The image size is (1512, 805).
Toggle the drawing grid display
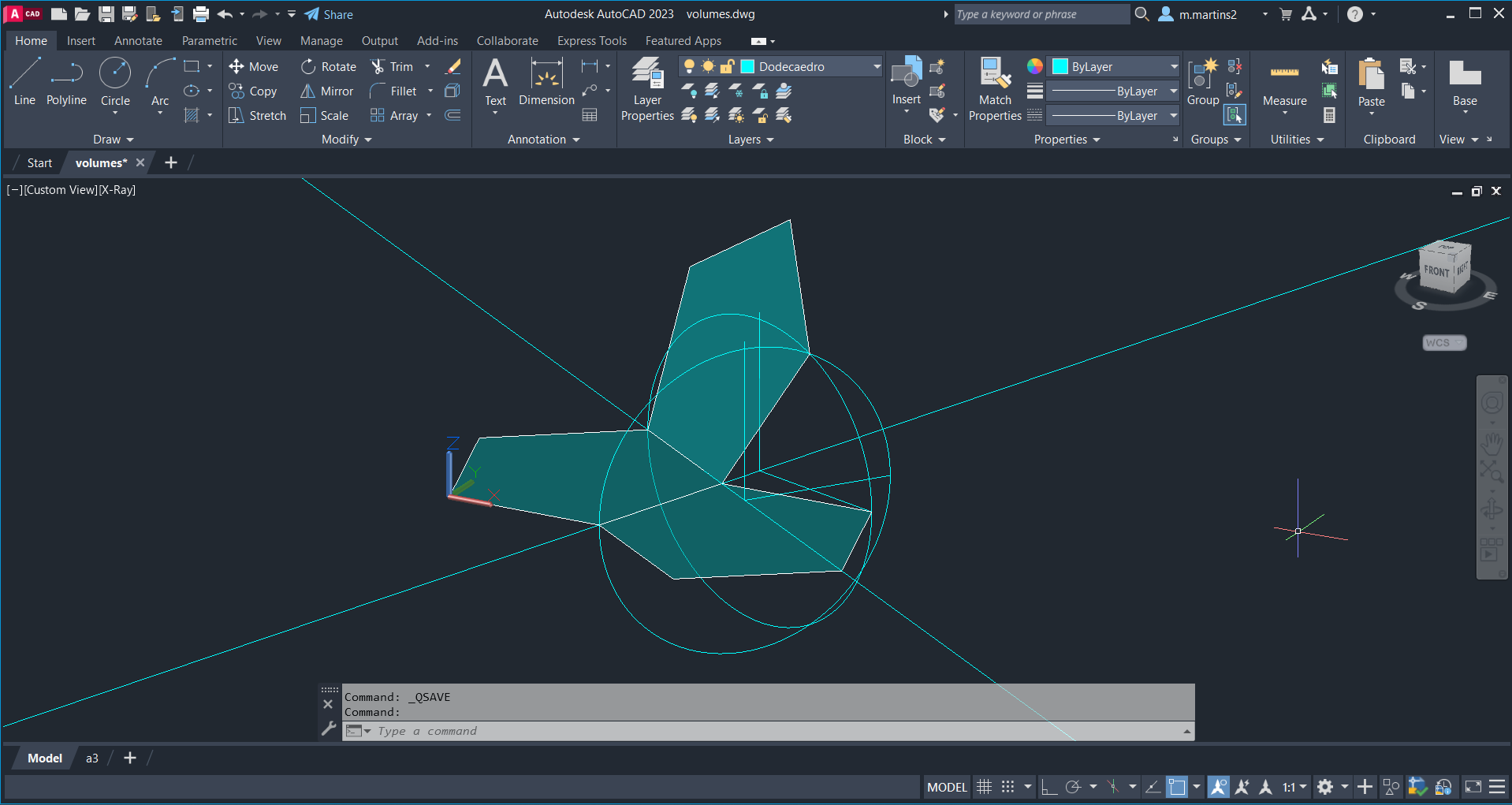tap(984, 787)
